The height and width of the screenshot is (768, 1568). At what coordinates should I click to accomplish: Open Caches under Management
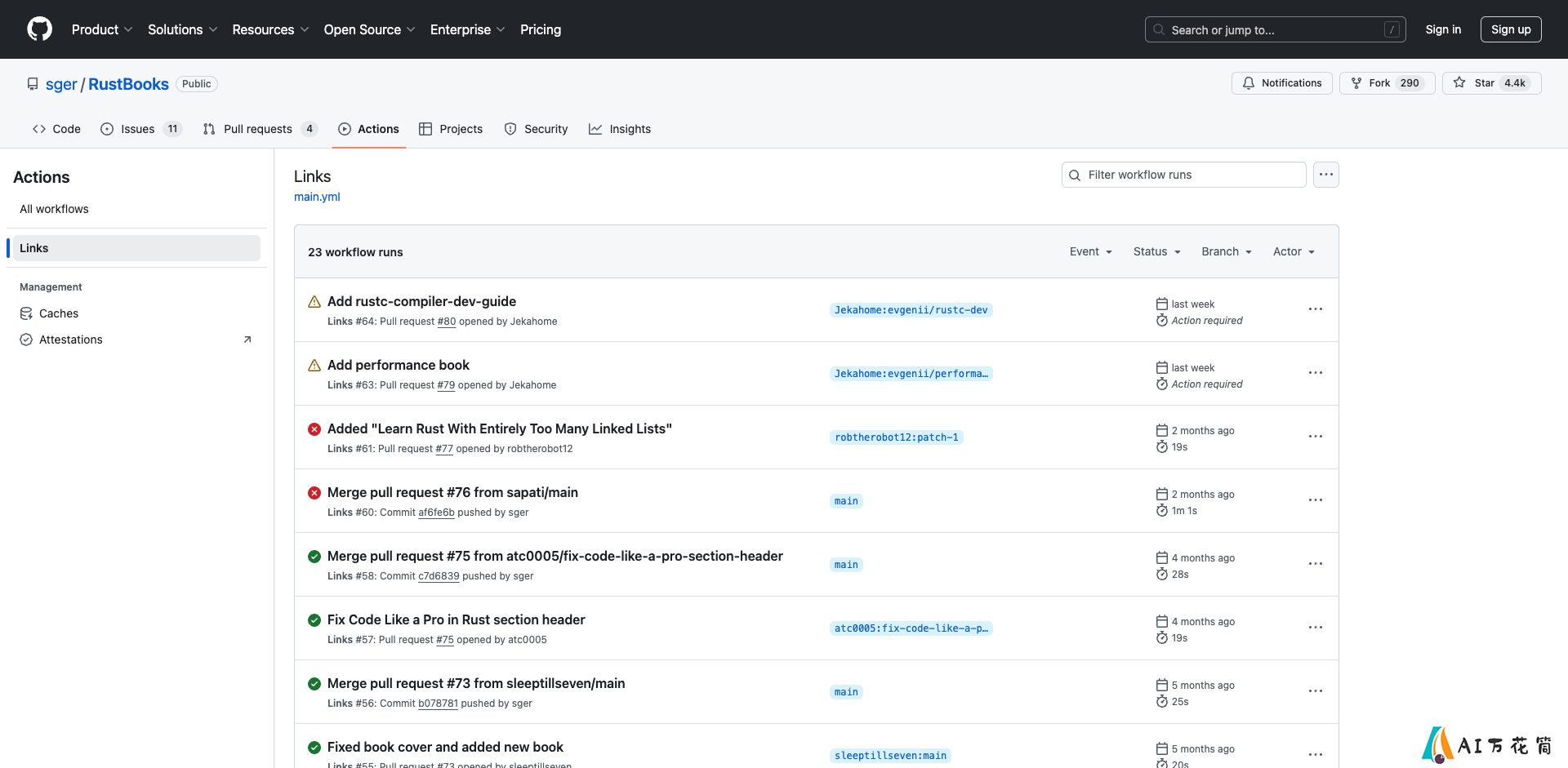136,313
